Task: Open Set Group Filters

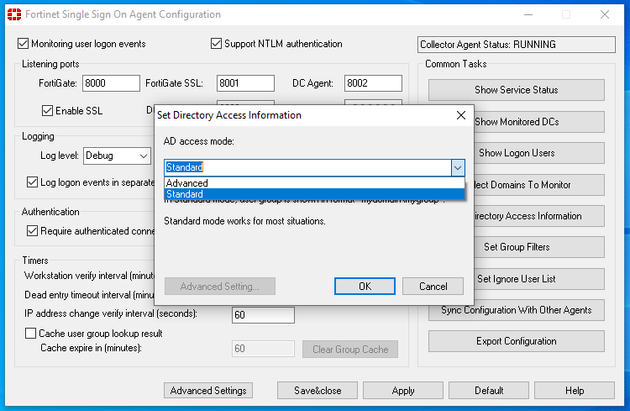Action: (539, 247)
